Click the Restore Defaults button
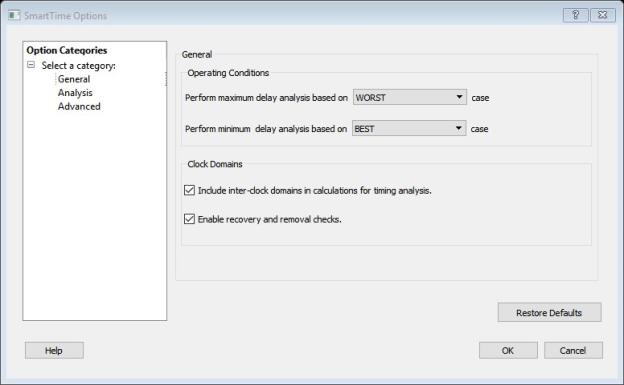624x385 pixels. [x=549, y=313]
